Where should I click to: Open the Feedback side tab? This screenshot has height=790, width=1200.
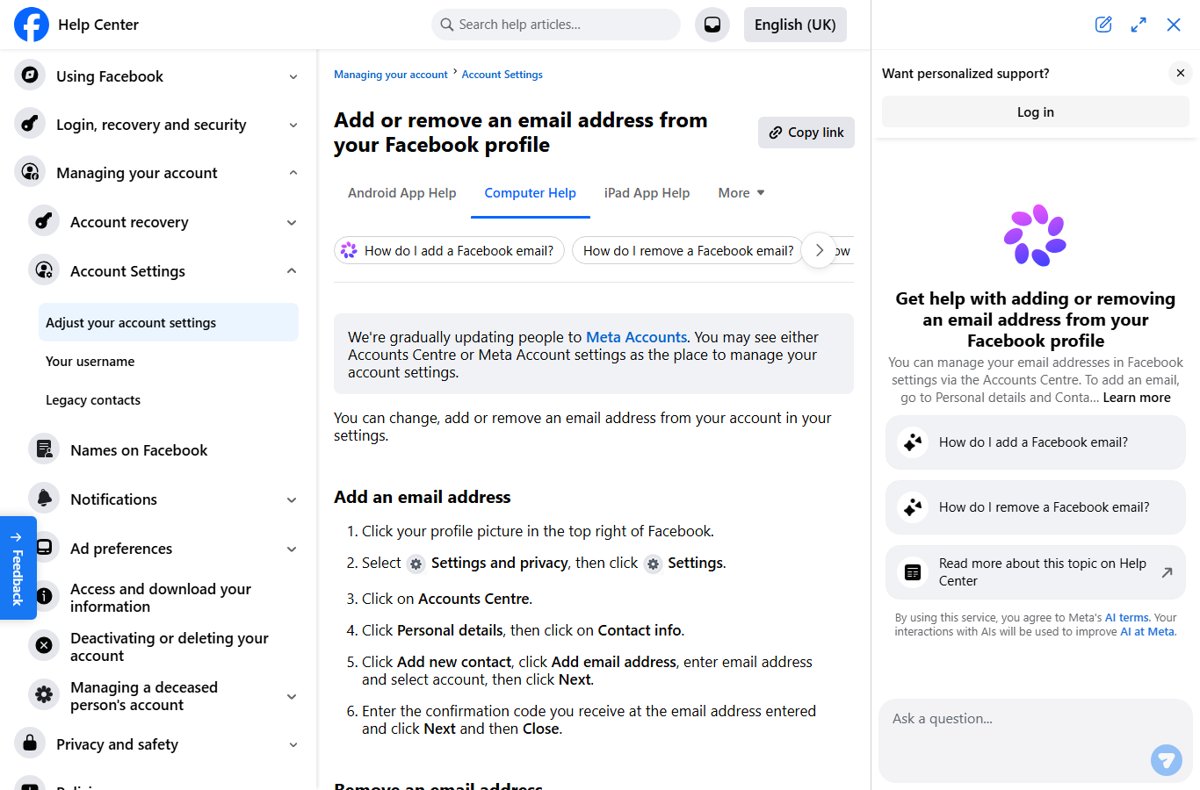(x=18, y=567)
